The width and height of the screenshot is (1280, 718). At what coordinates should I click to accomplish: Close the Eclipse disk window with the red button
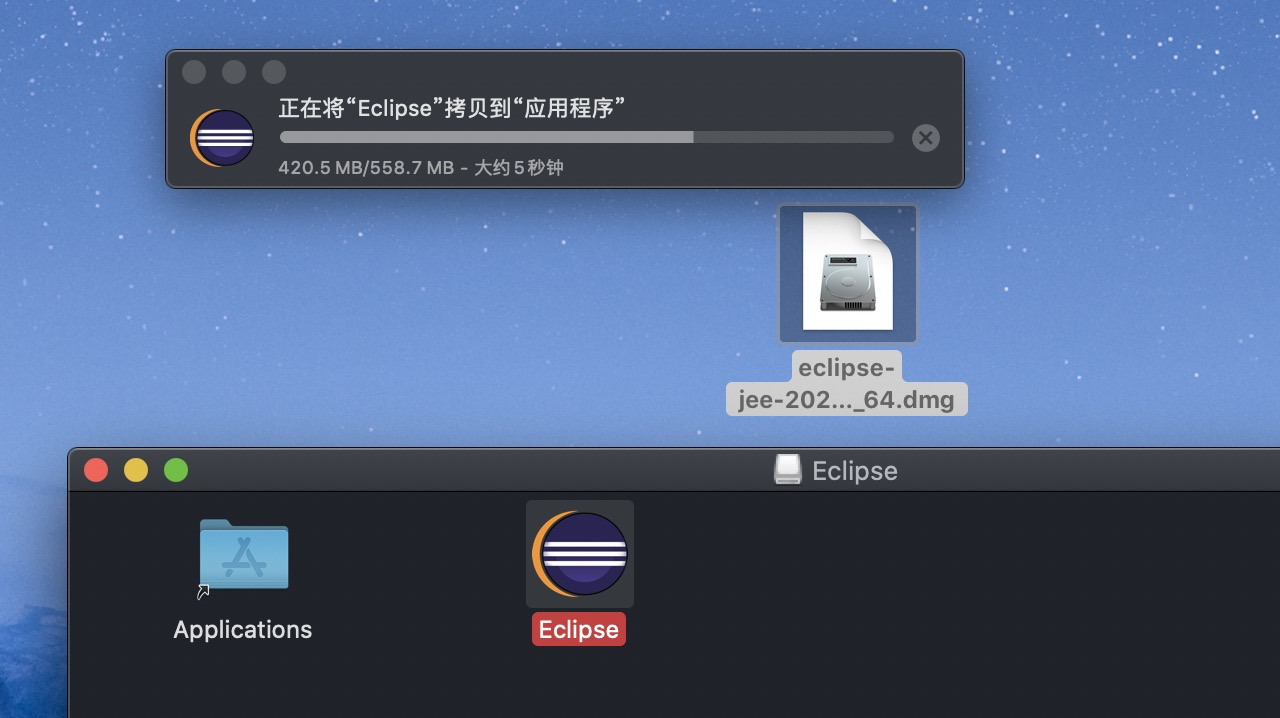click(x=96, y=470)
